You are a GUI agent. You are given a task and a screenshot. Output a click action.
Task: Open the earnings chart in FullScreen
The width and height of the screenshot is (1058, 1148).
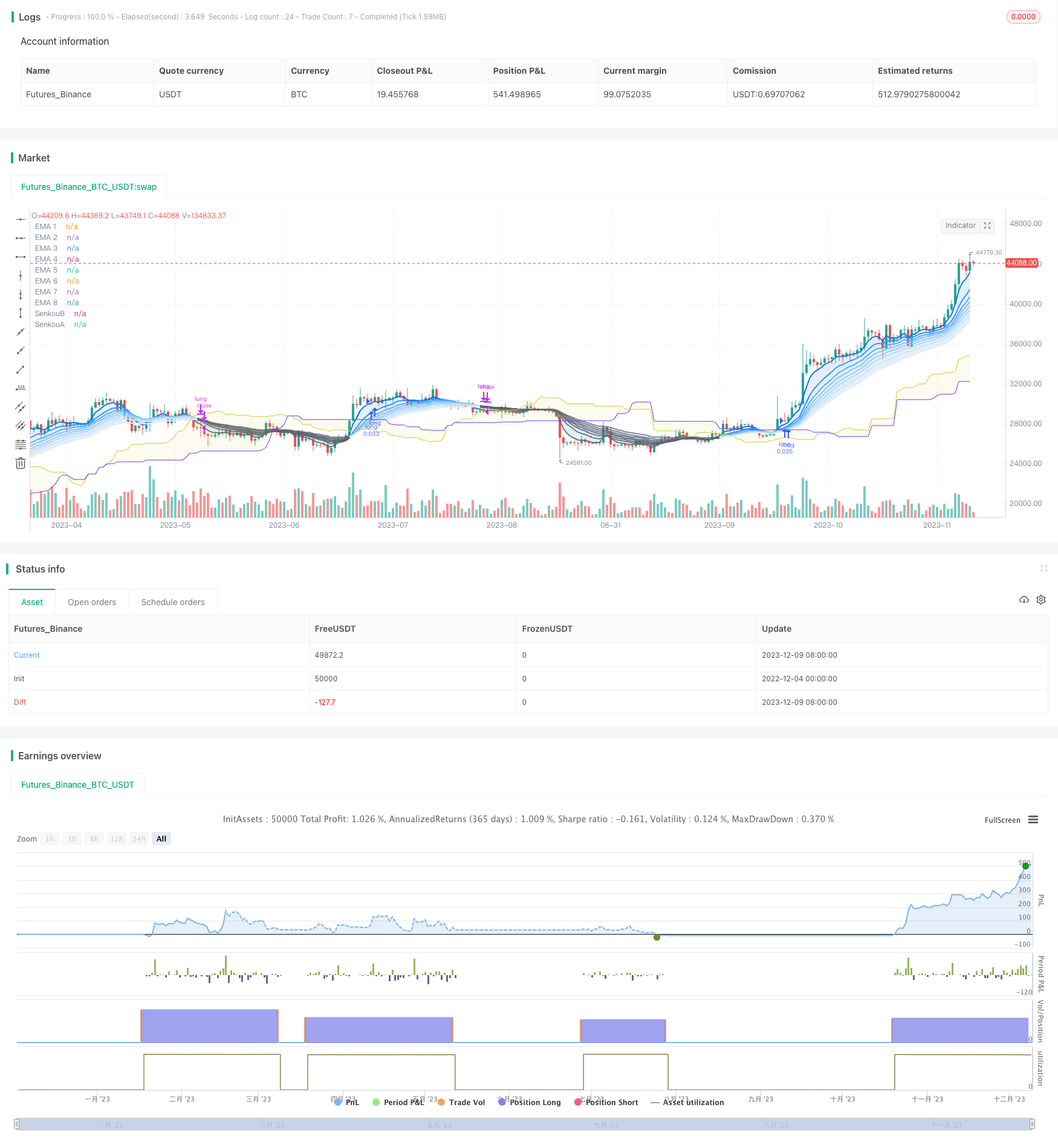[x=1002, y=820]
